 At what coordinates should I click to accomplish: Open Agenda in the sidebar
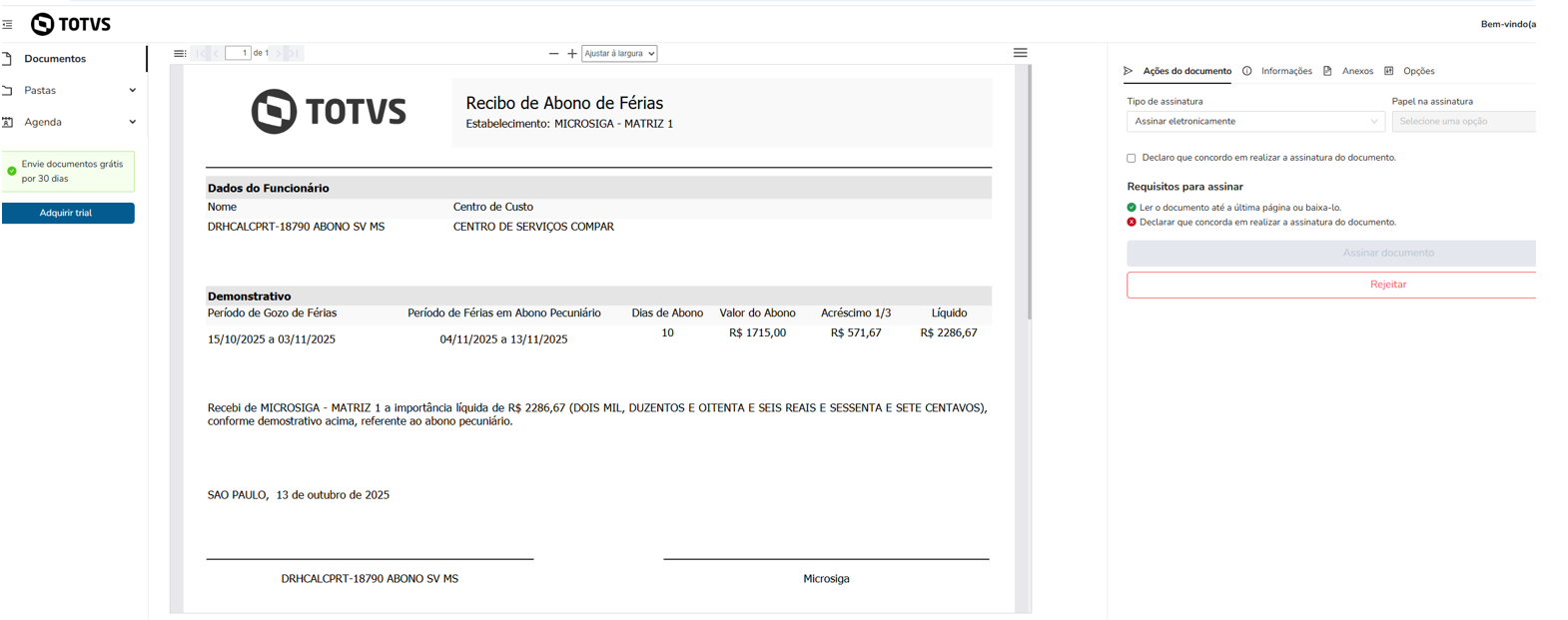click(x=43, y=122)
